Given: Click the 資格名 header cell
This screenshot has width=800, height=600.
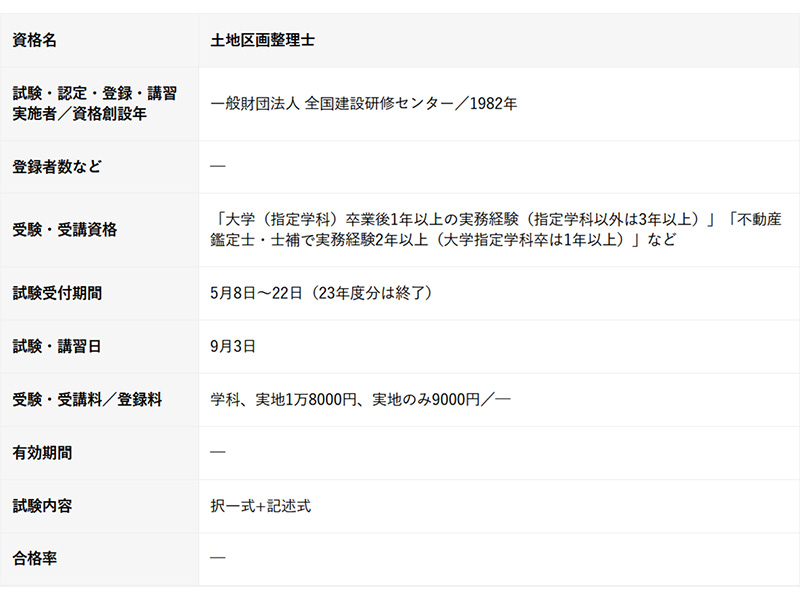Looking at the screenshot, I should point(35,41).
